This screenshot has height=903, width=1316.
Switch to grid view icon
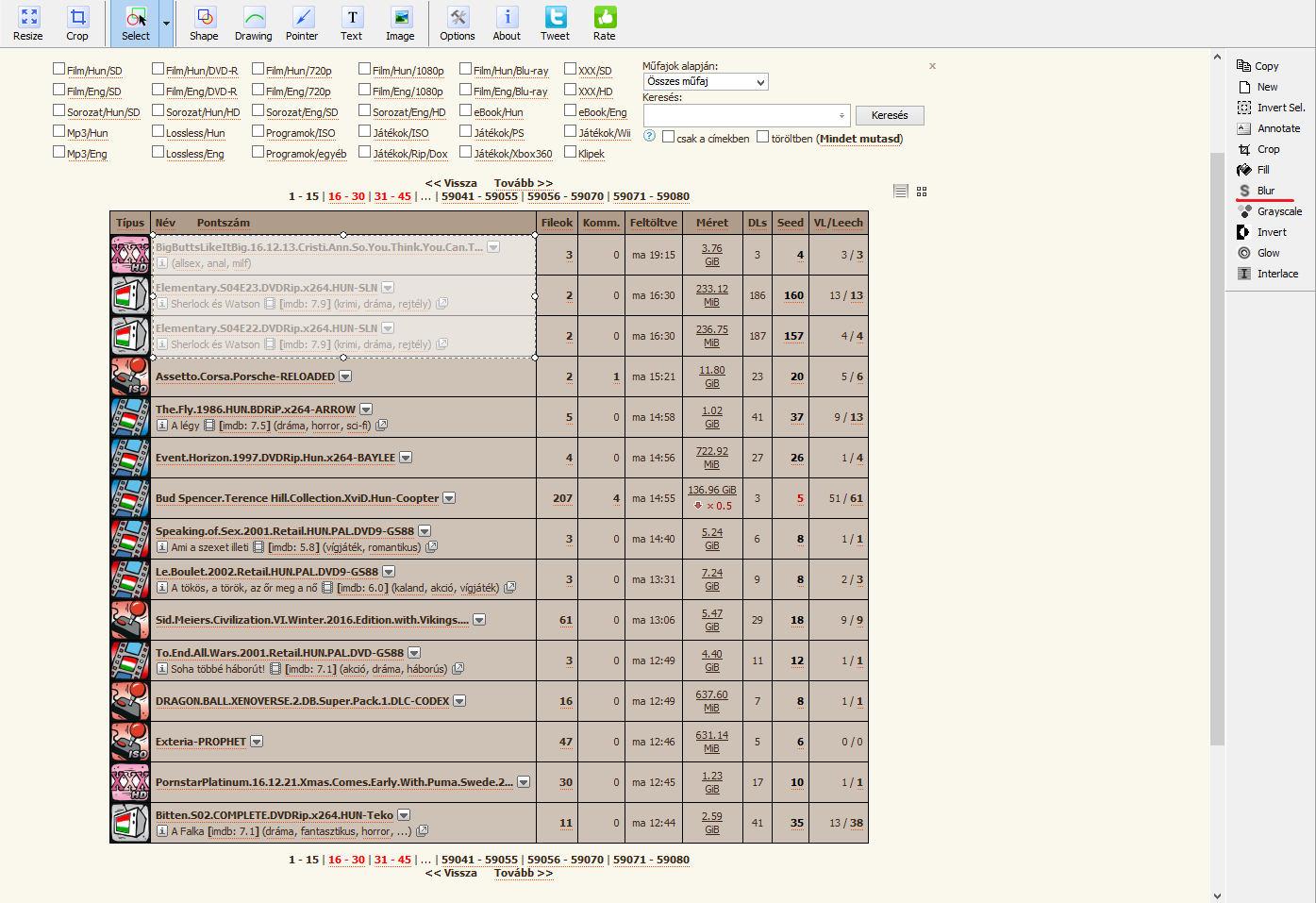point(922,192)
